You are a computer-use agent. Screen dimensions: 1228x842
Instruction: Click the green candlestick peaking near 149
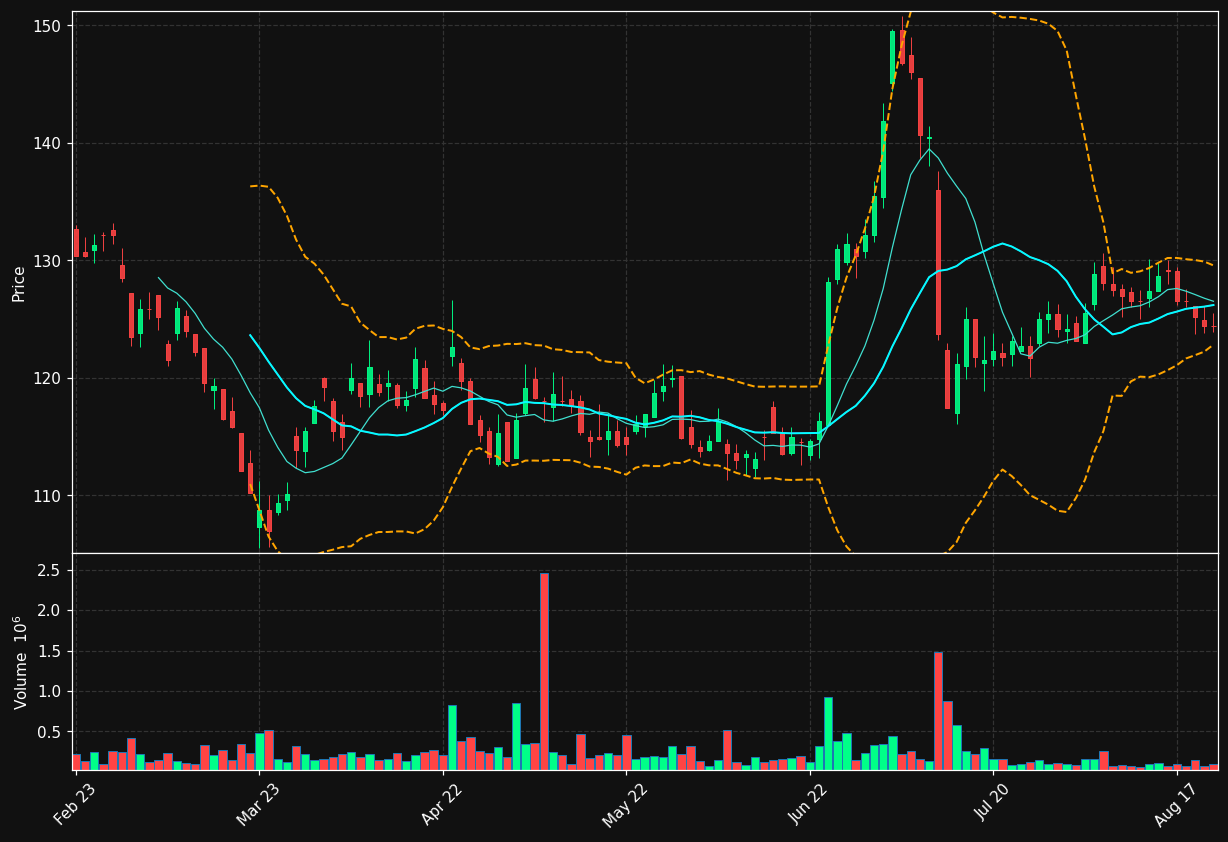892,57
